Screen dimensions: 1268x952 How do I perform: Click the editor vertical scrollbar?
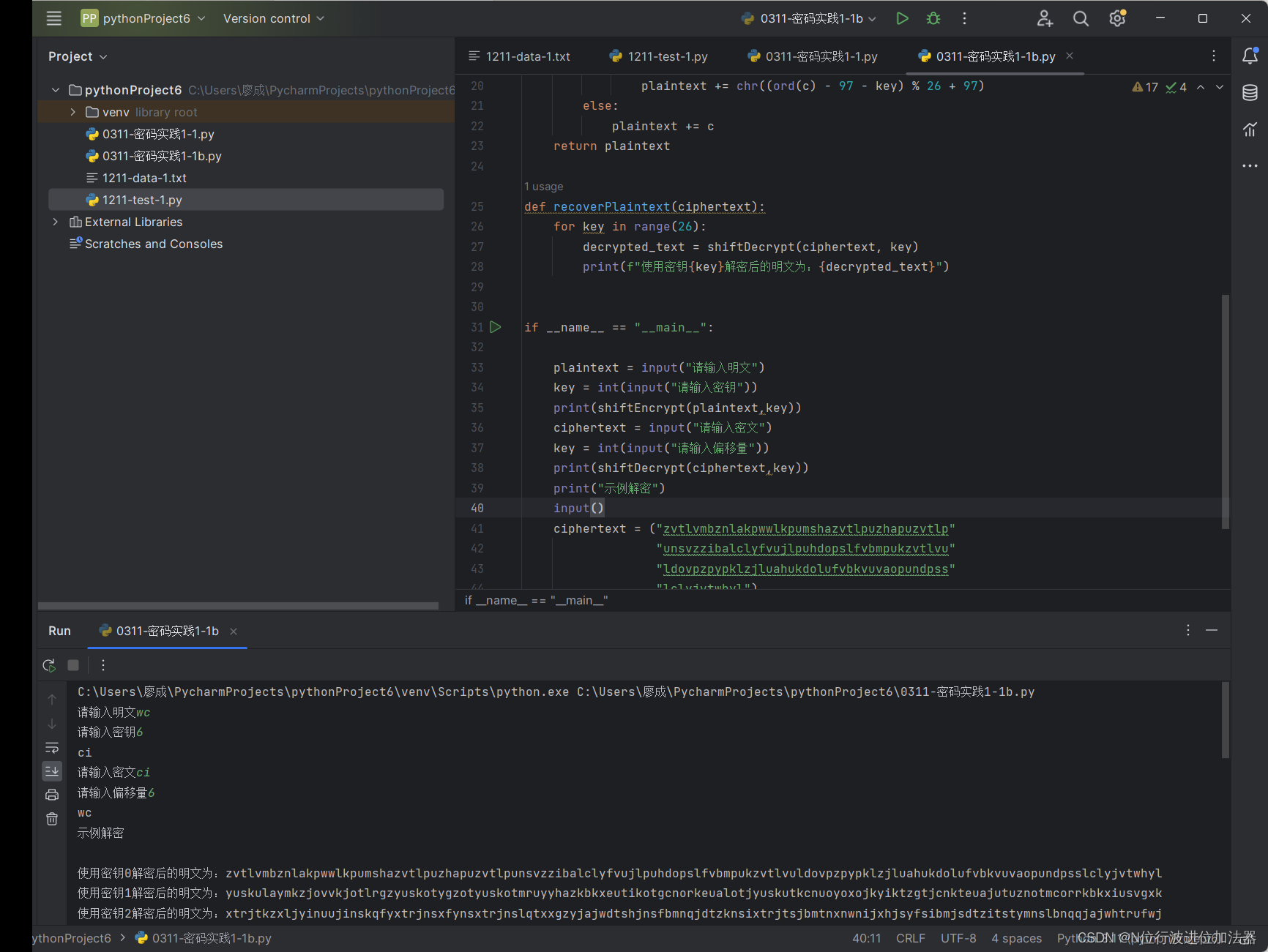1225,411
